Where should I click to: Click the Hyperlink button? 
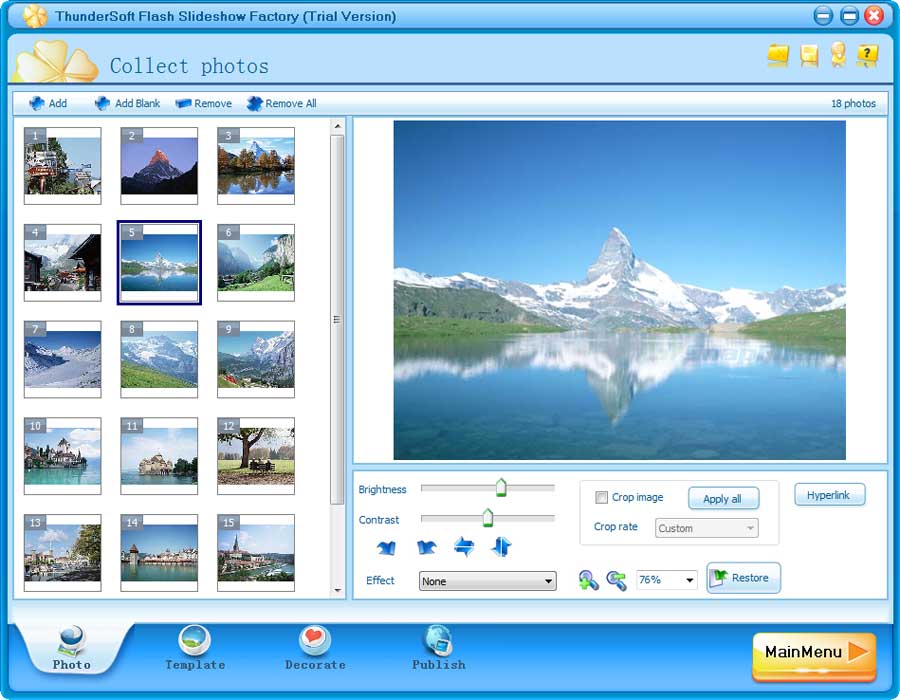point(829,495)
